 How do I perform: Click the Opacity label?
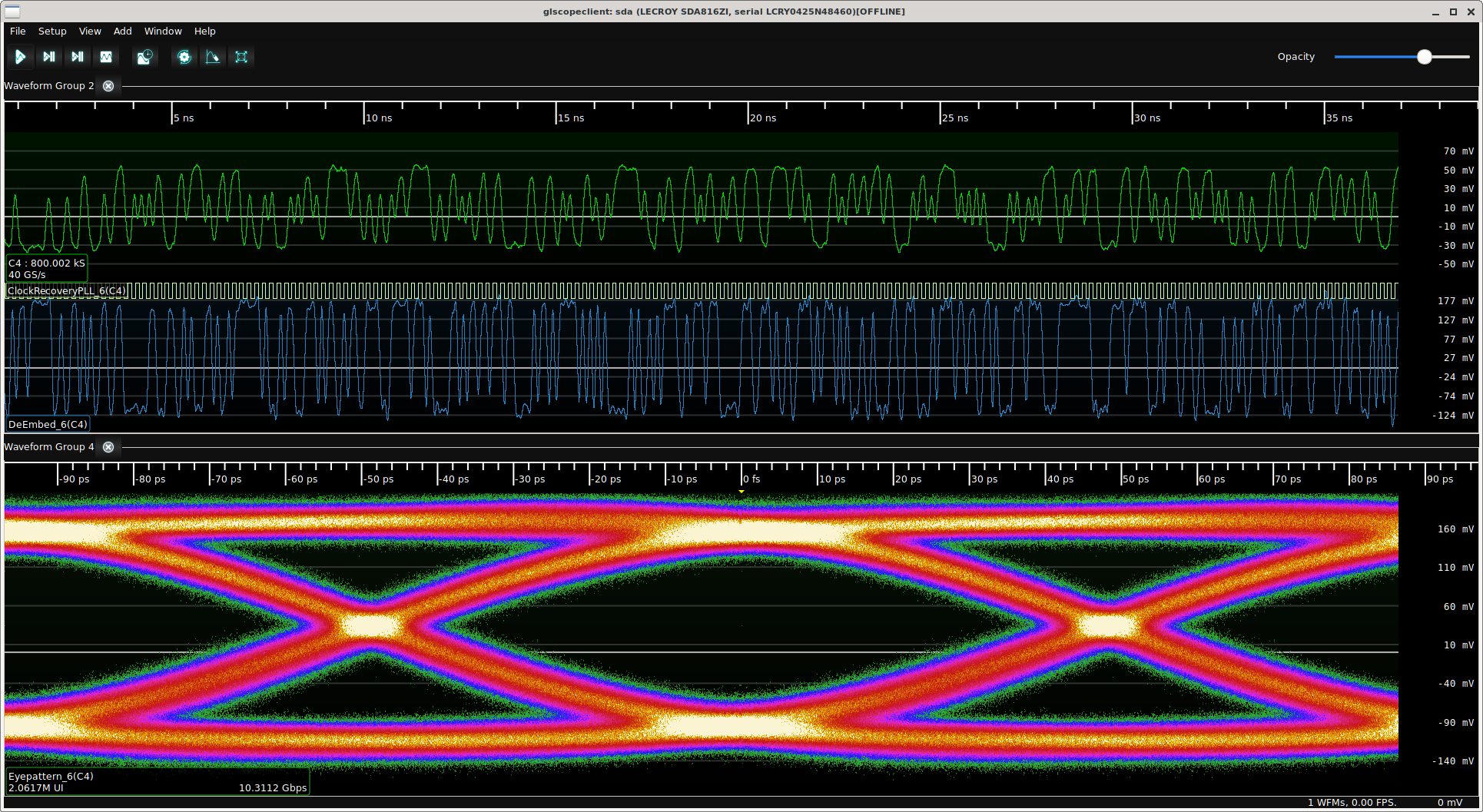[1296, 57]
